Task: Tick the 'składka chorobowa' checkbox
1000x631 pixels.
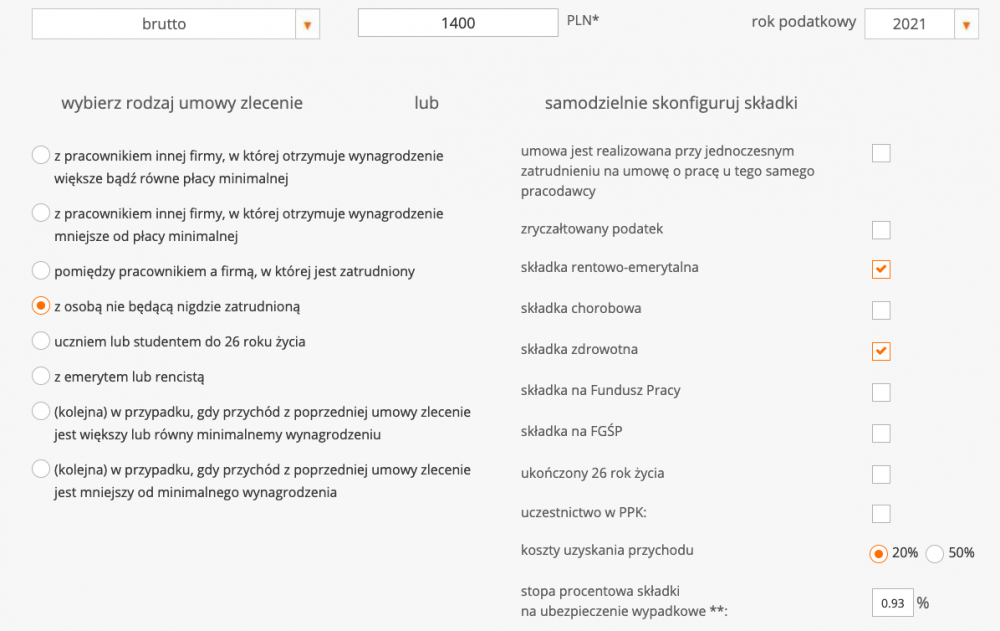Action: [881, 310]
